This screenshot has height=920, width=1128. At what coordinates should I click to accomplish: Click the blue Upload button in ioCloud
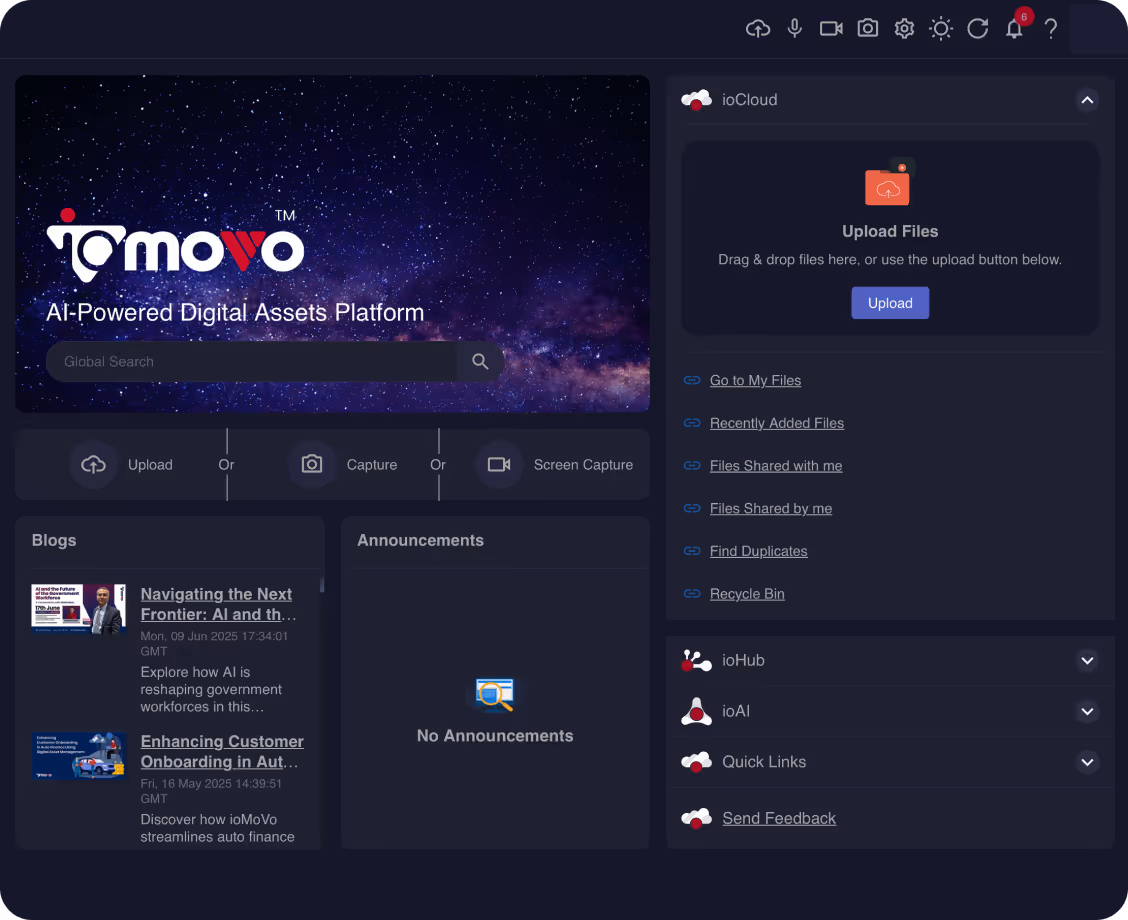click(890, 303)
